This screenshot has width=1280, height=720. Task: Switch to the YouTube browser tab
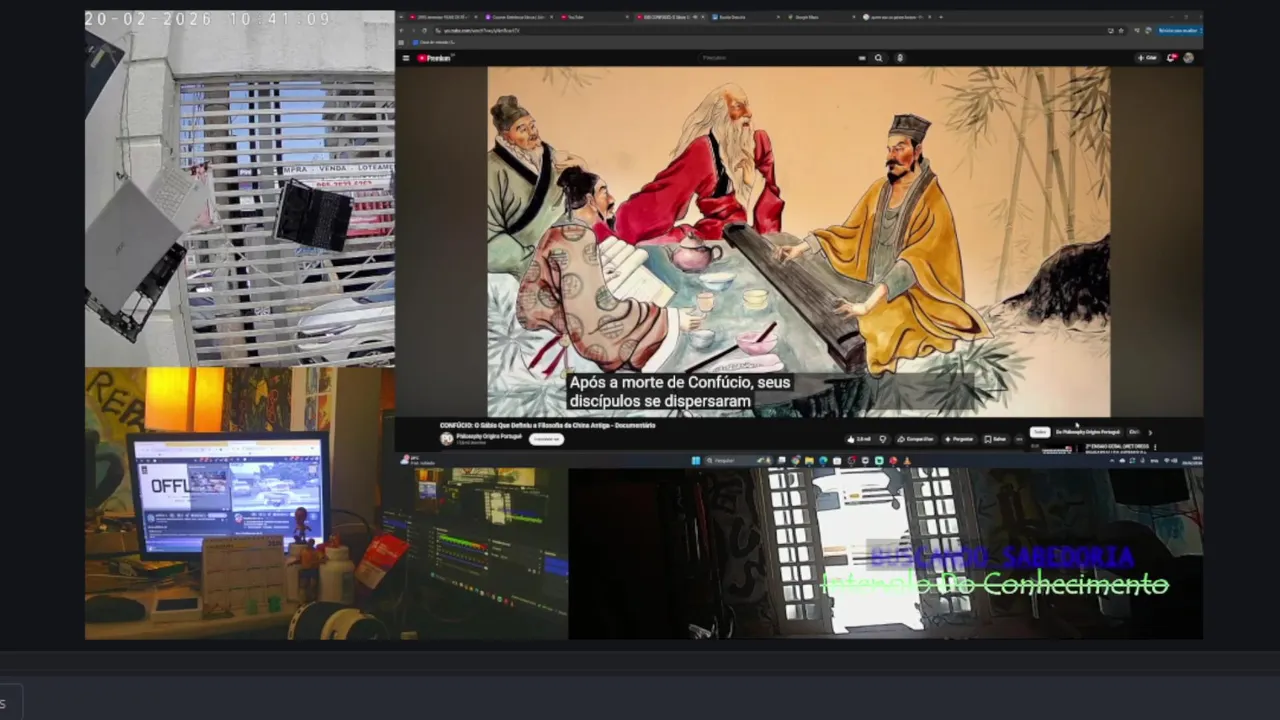[x=594, y=17]
